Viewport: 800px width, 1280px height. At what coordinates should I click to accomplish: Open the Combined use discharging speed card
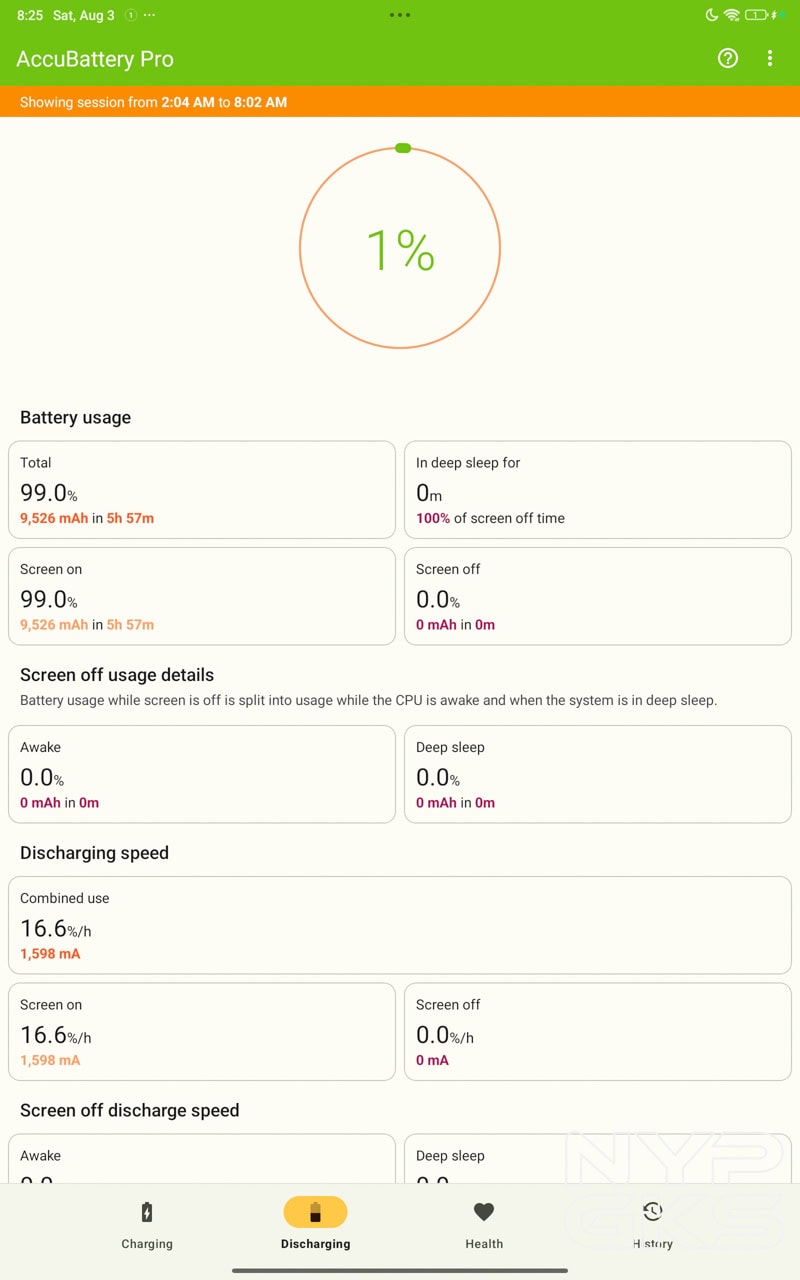coord(400,925)
